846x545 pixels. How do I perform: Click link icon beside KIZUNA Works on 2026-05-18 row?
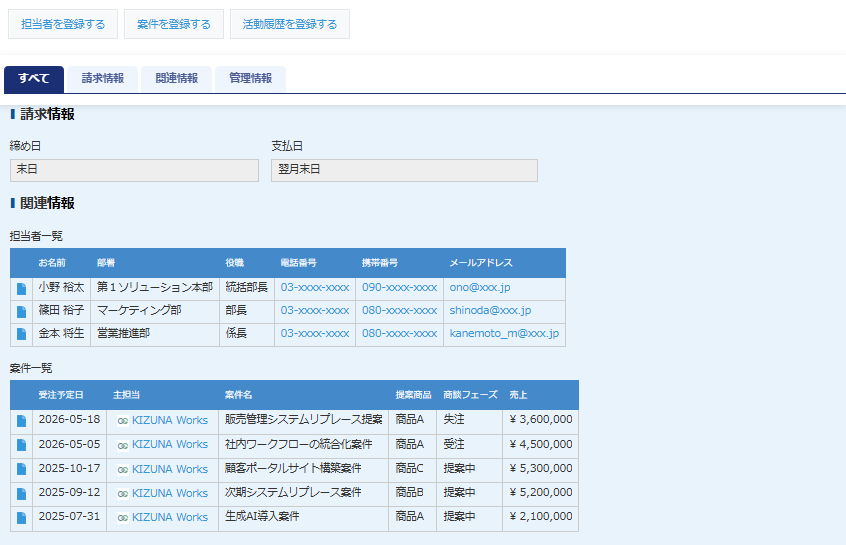(123, 421)
